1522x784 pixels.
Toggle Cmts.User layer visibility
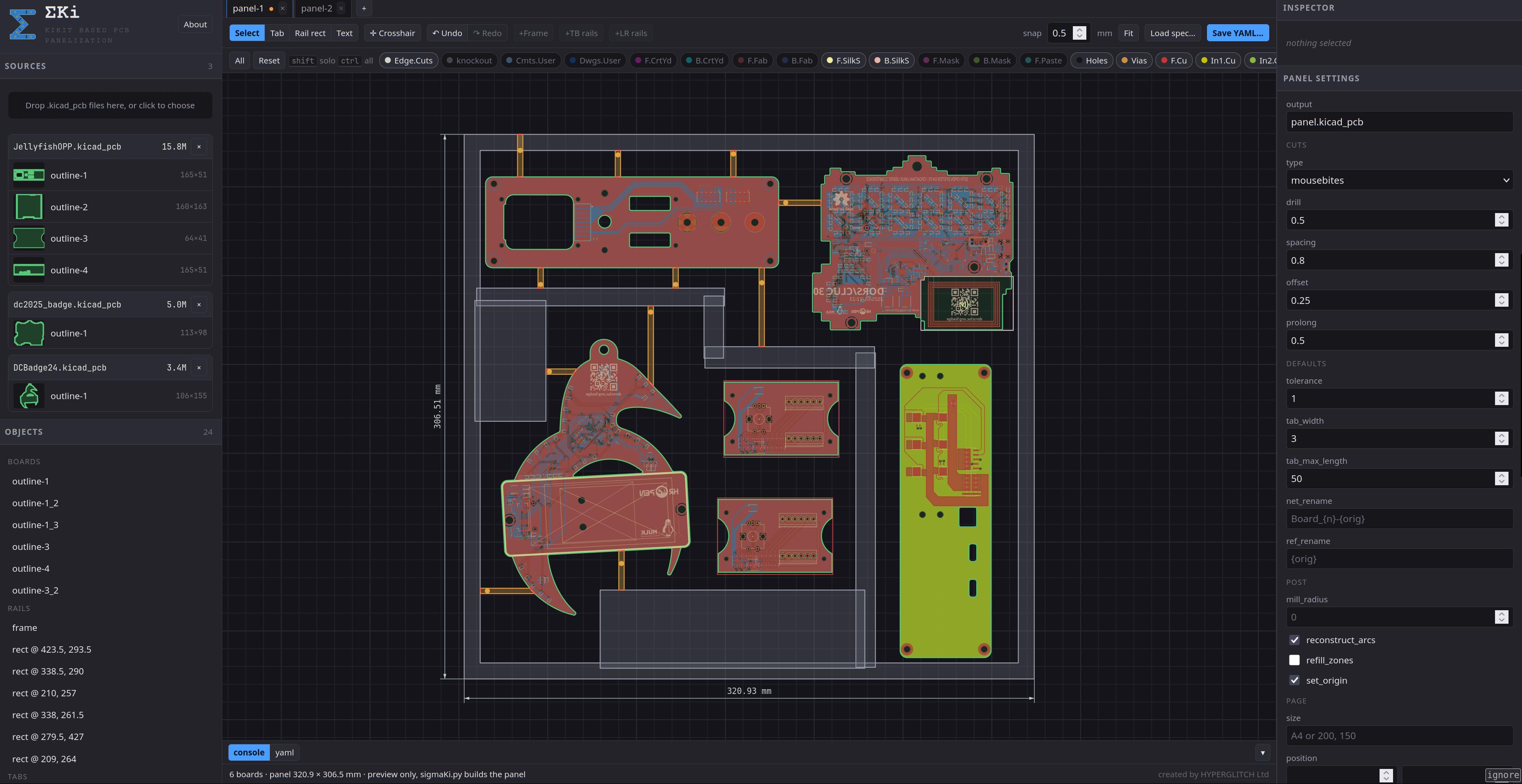pyautogui.click(x=530, y=60)
